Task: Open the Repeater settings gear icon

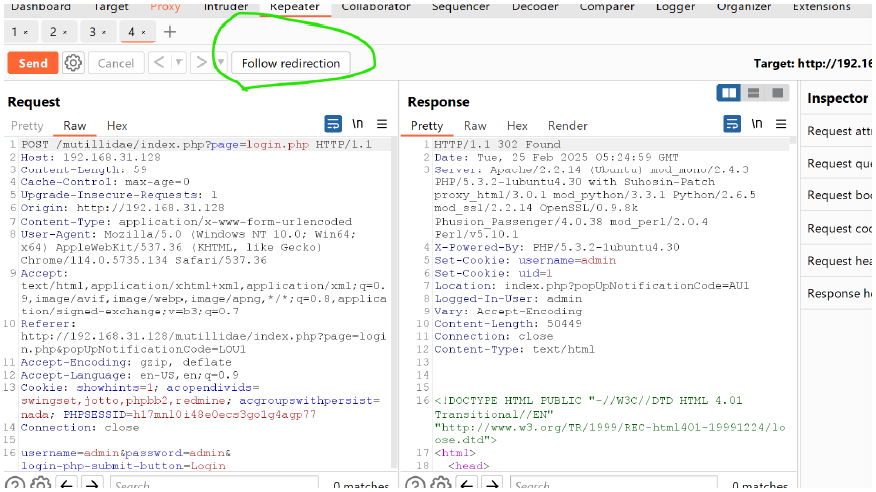Action: tap(73, 63)
